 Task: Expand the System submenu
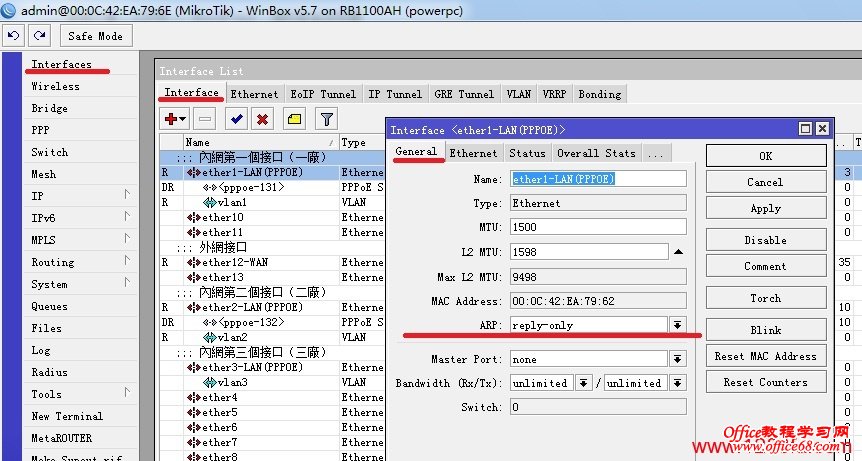pyautogui.click(x=127, y=282)
